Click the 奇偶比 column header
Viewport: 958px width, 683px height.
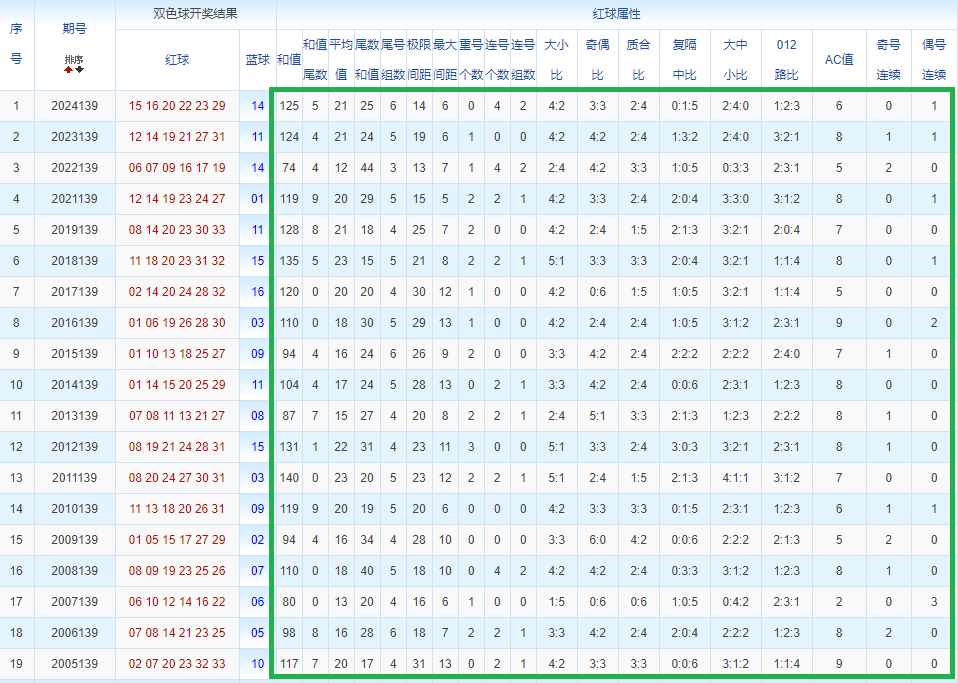pos(598,60)
